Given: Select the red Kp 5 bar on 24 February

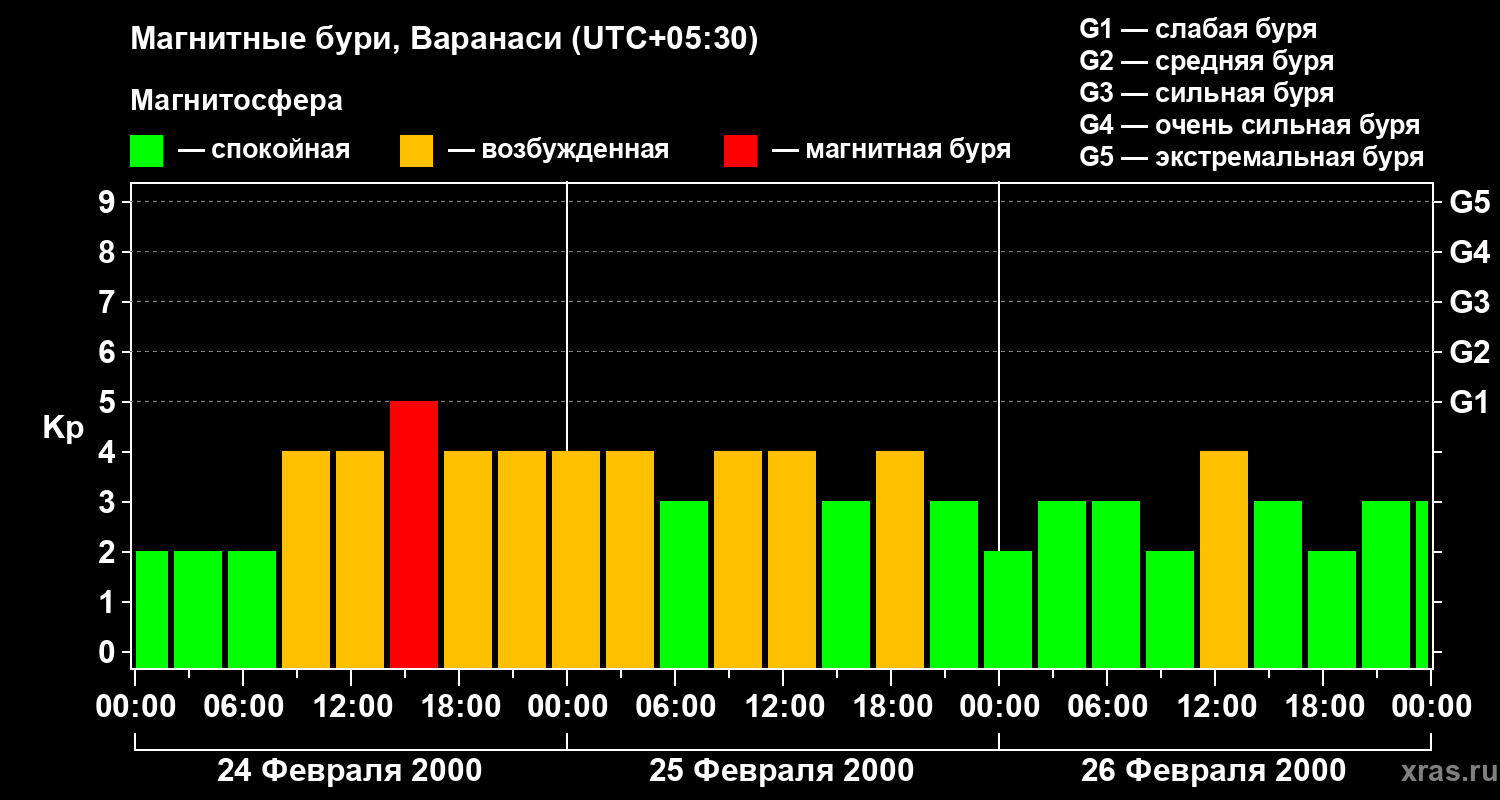Looking at the screenshot, I should [x=414, y=534].
